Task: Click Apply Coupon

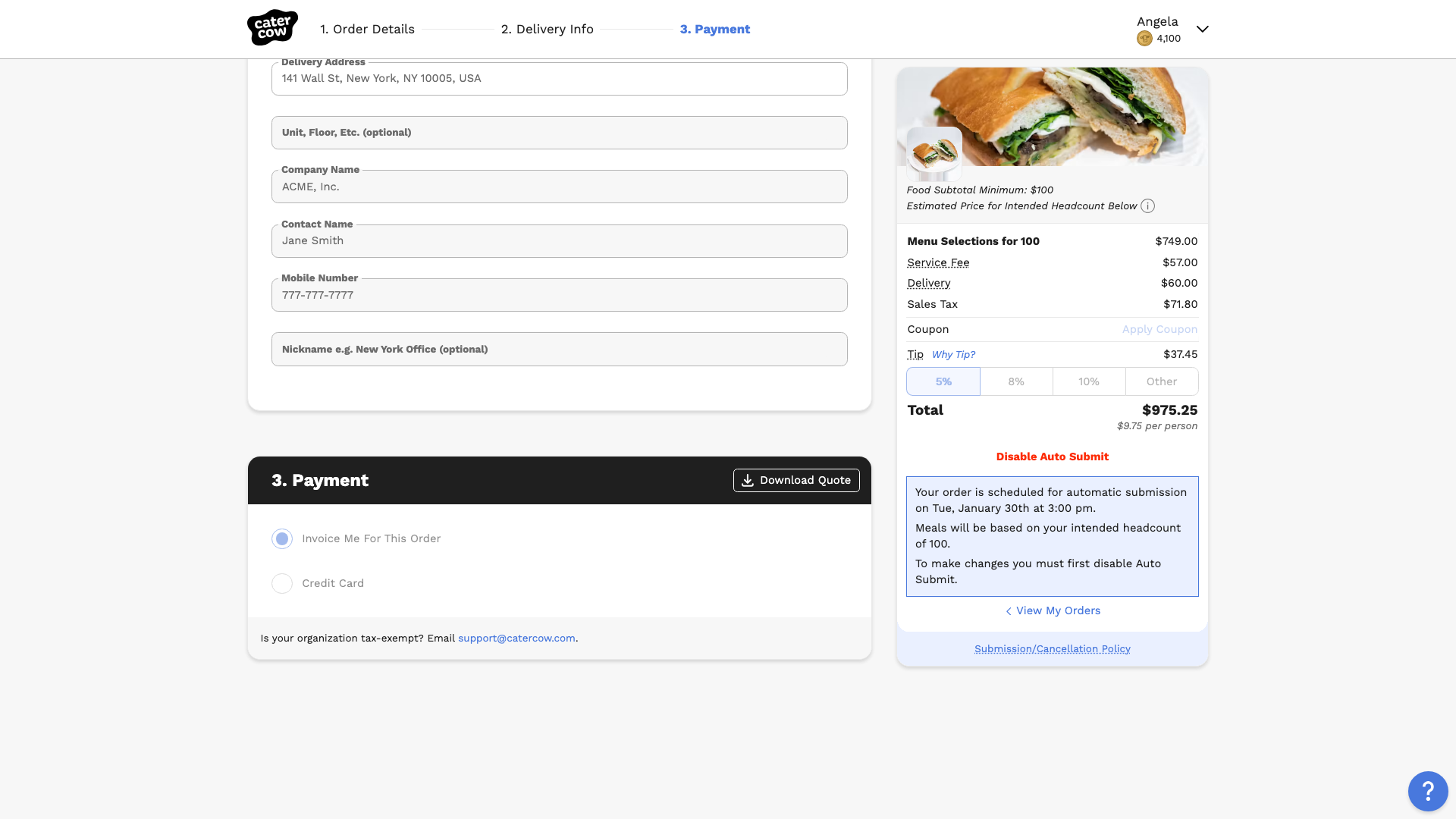Action: (x=1159, y=329)
